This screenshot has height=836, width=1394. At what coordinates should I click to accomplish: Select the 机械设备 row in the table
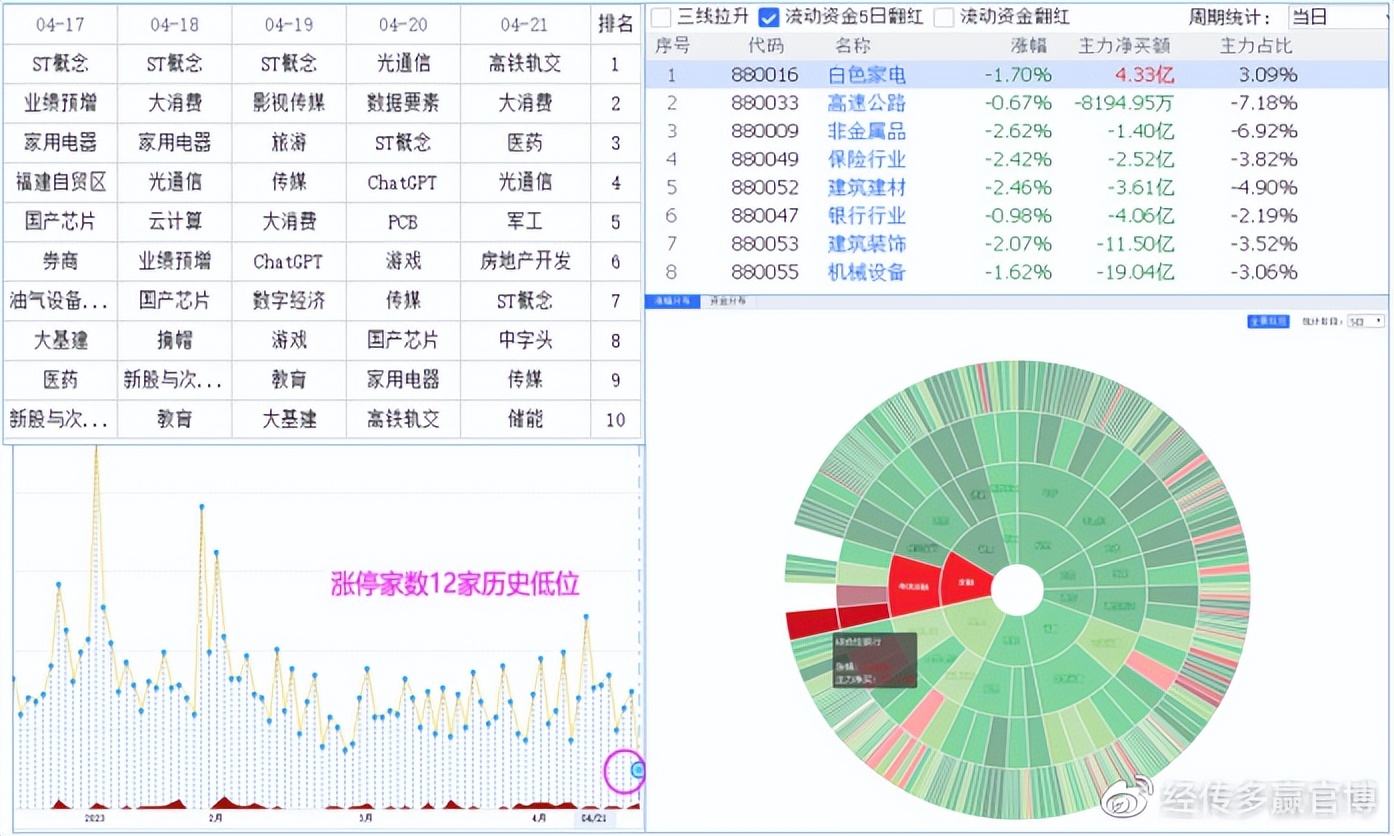(x=866, y=271)
